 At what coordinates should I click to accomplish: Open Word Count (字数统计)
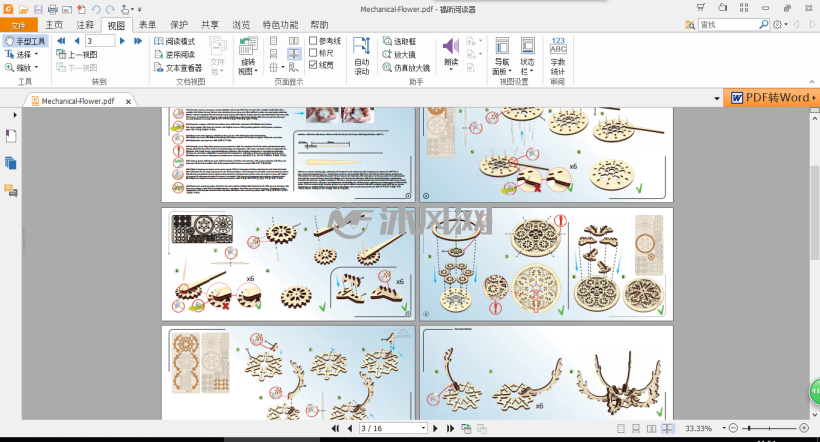pyautogui.click(x=558, y=56)
